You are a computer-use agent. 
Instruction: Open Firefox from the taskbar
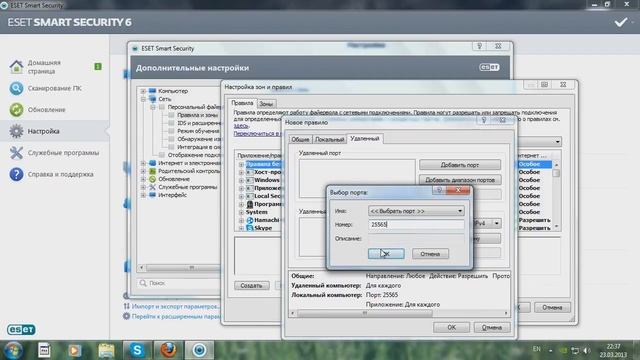pyautogui.click(x=168, y=350)
